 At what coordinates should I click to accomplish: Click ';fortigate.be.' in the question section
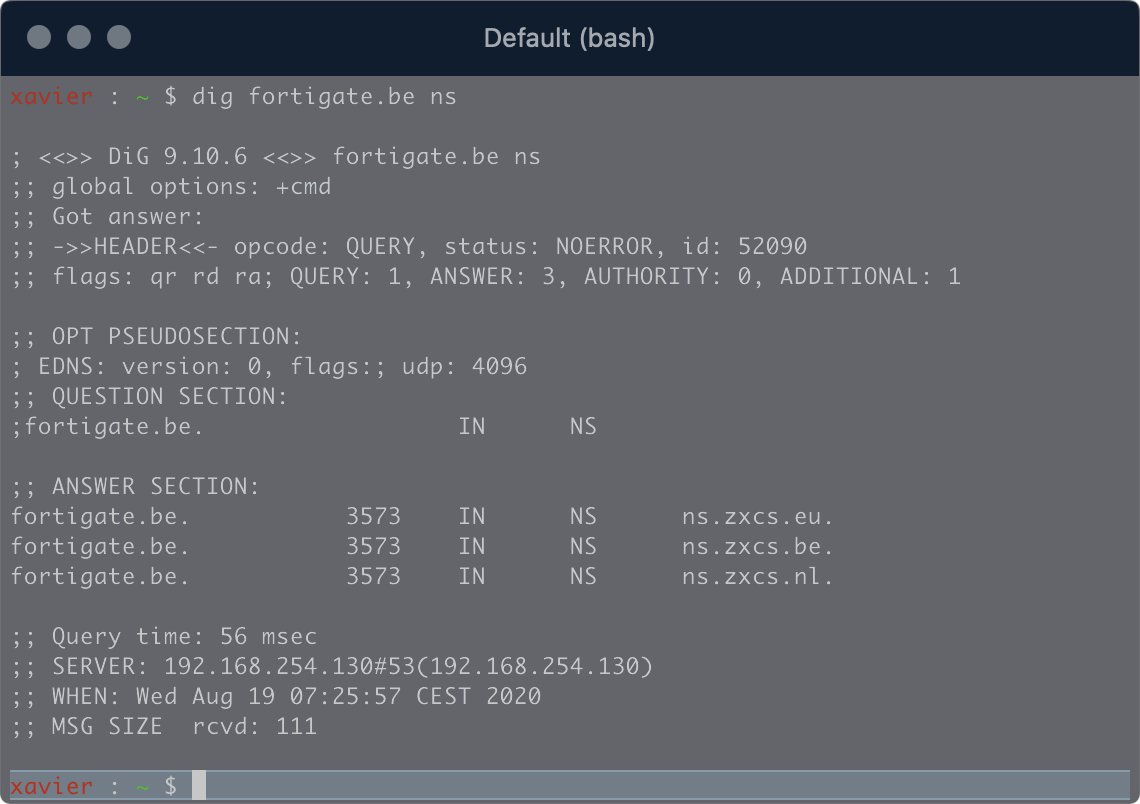[x=108, y=427]
